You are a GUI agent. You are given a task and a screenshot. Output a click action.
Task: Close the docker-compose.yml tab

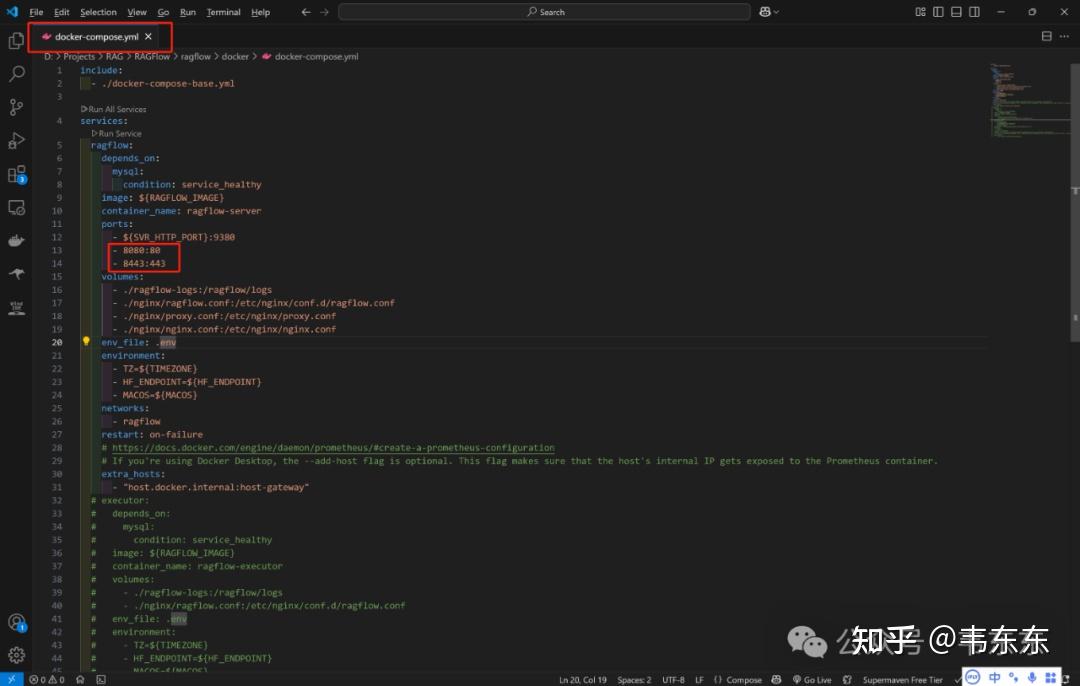pos(148,37)
